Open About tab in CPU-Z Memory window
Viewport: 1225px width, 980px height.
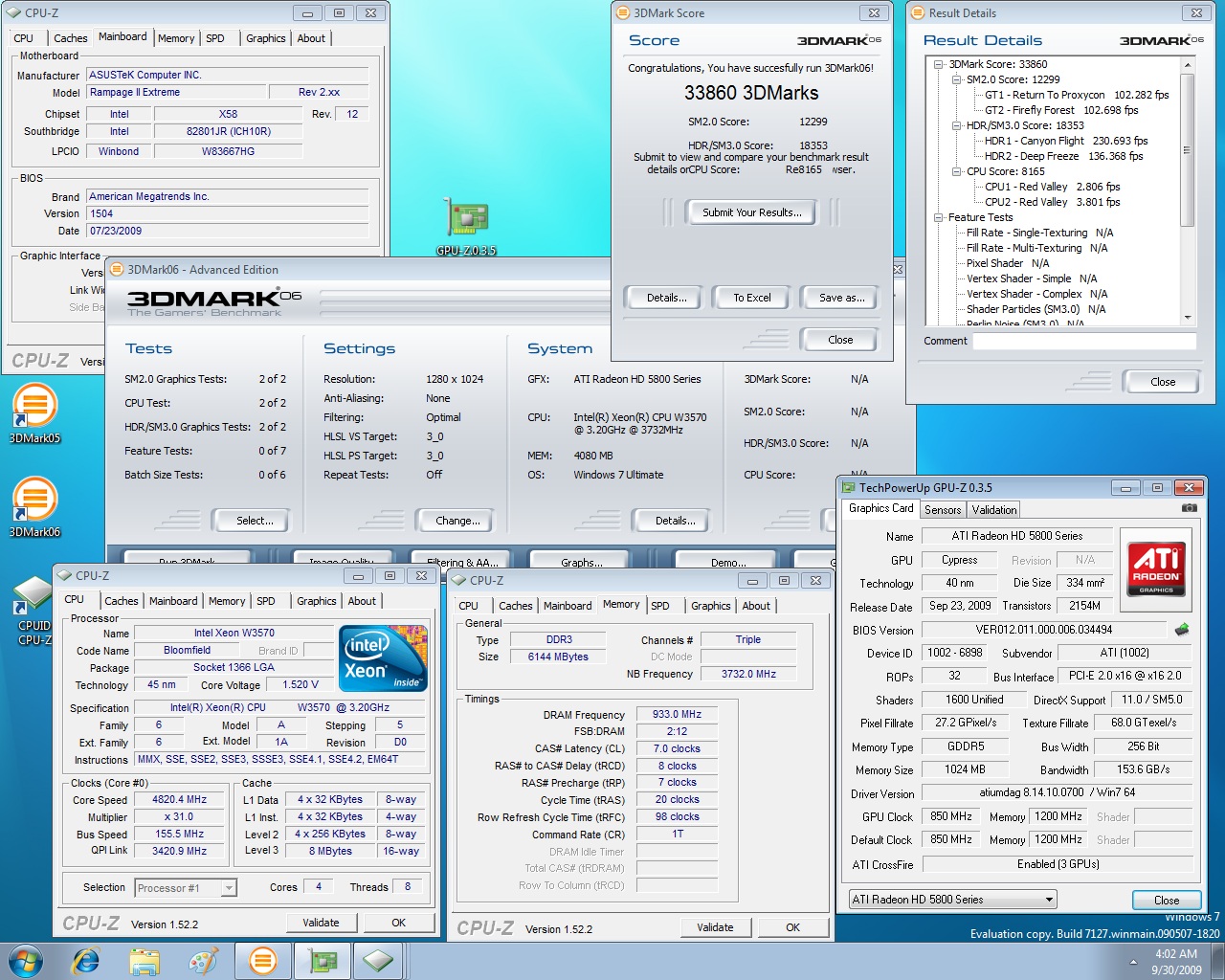756,606
